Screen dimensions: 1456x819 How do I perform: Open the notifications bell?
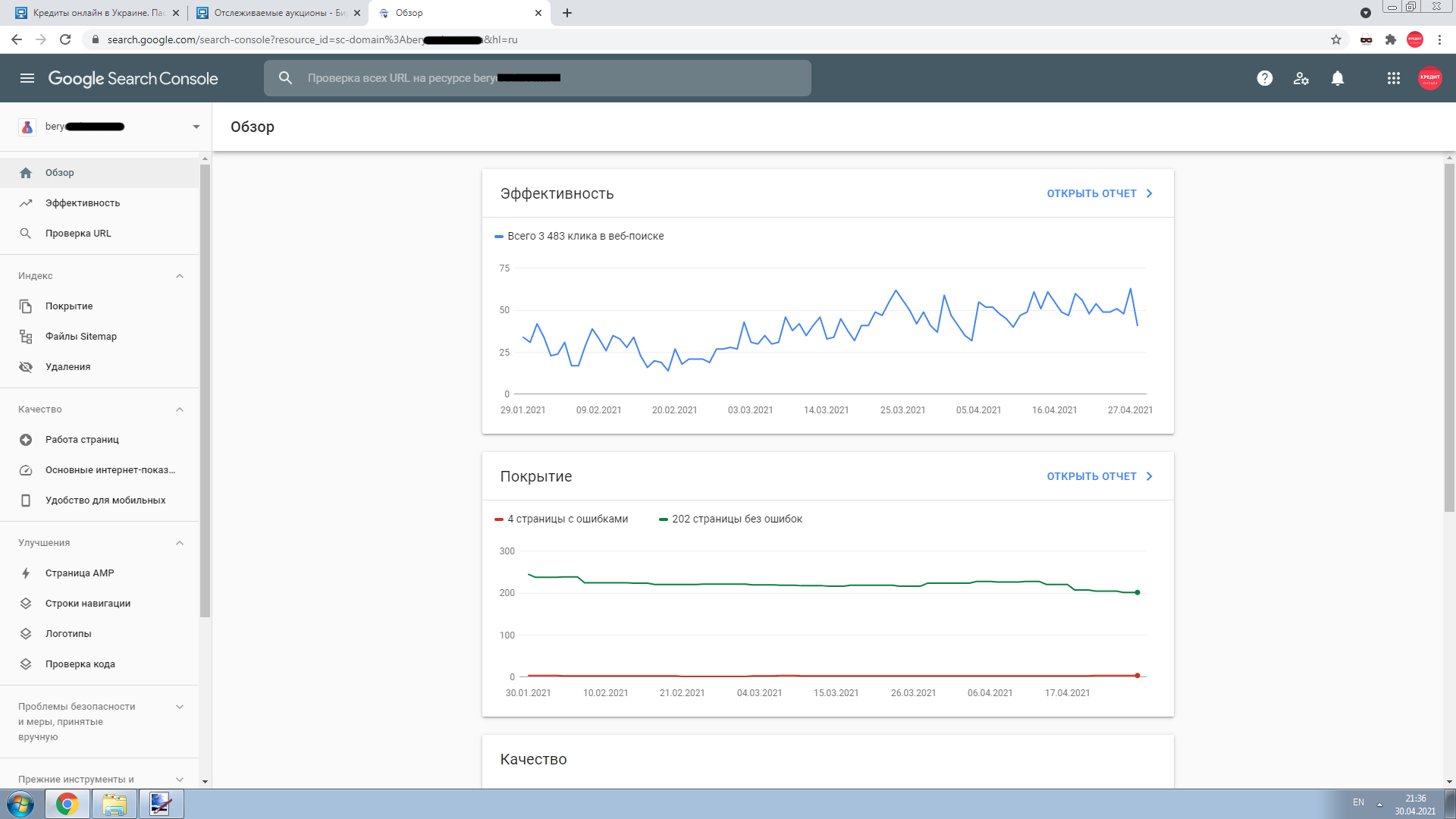click(x=1338, y=78)
